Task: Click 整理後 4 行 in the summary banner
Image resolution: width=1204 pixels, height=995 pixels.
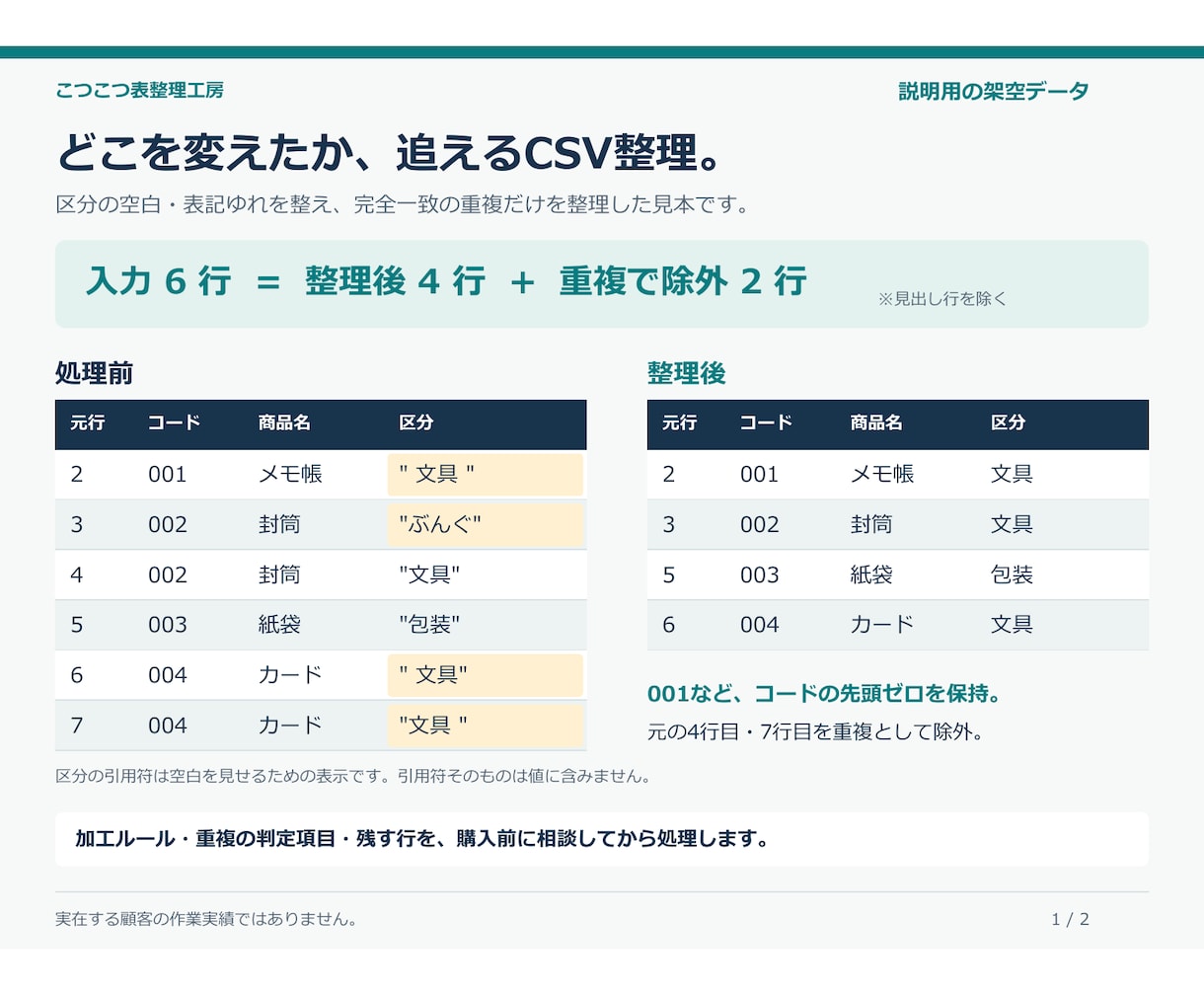Action: (395, 280)
